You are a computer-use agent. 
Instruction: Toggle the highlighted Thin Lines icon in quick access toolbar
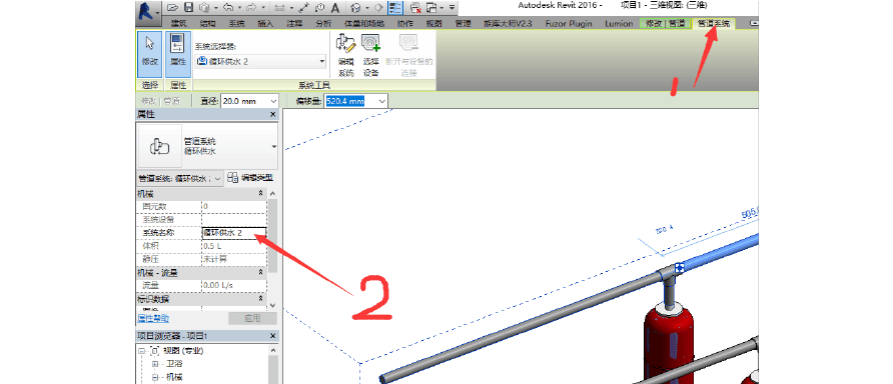point(395,8)
